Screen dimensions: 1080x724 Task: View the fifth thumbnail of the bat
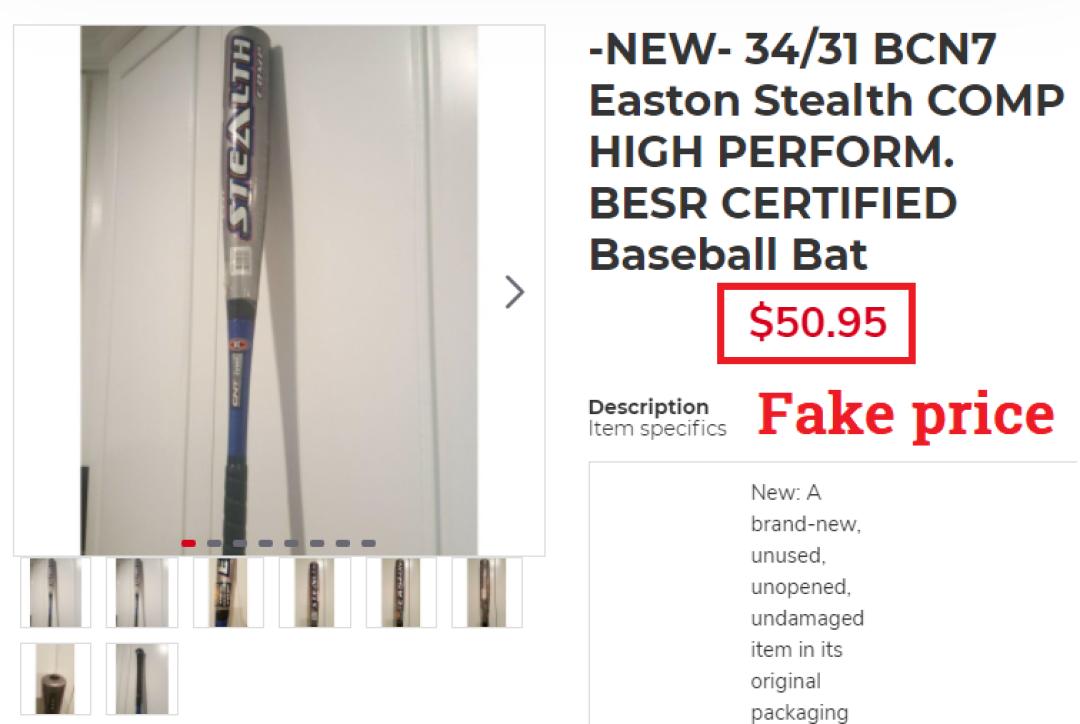(401, 592)
